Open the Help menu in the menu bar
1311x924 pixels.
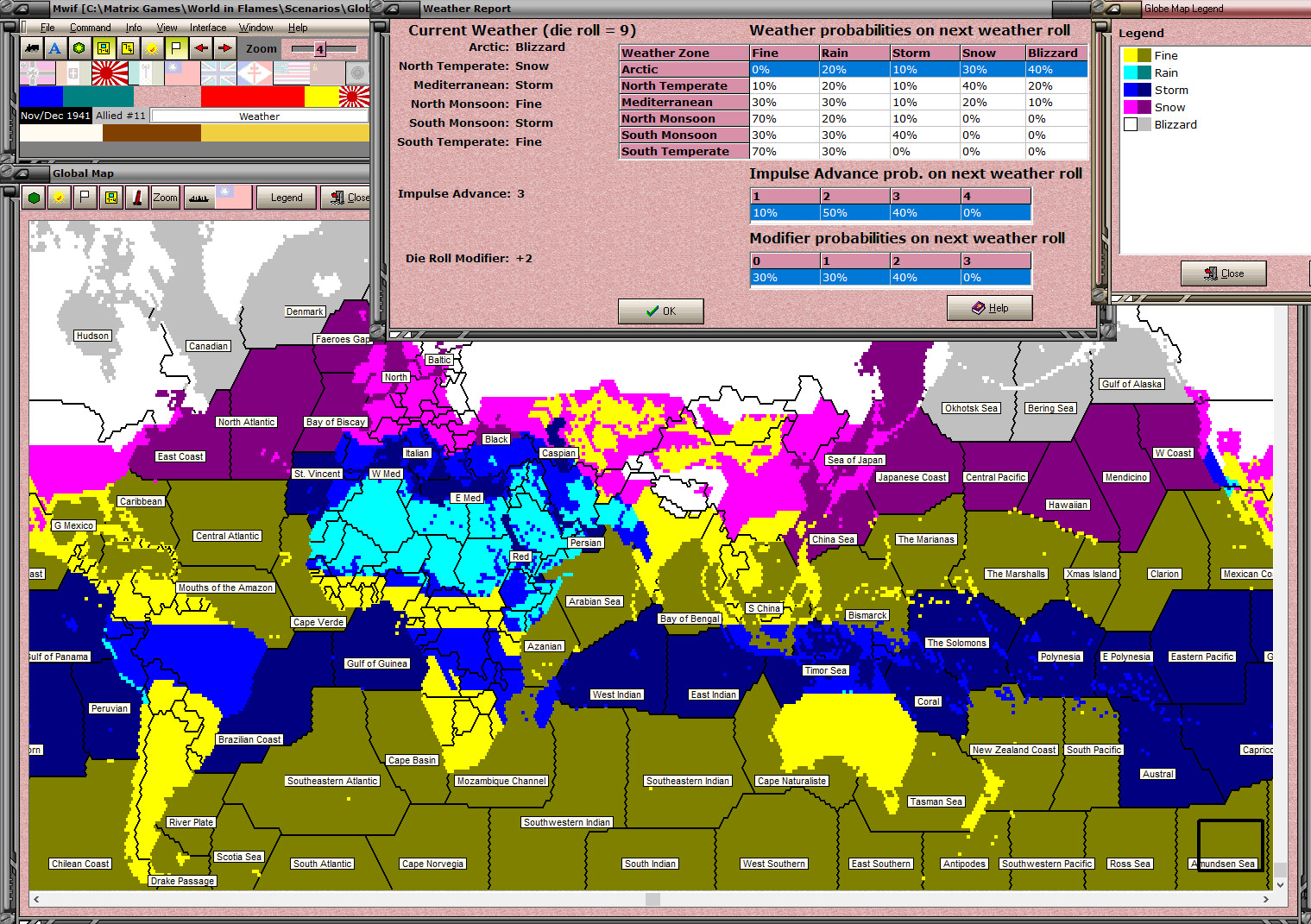click(x=298, y=28)
